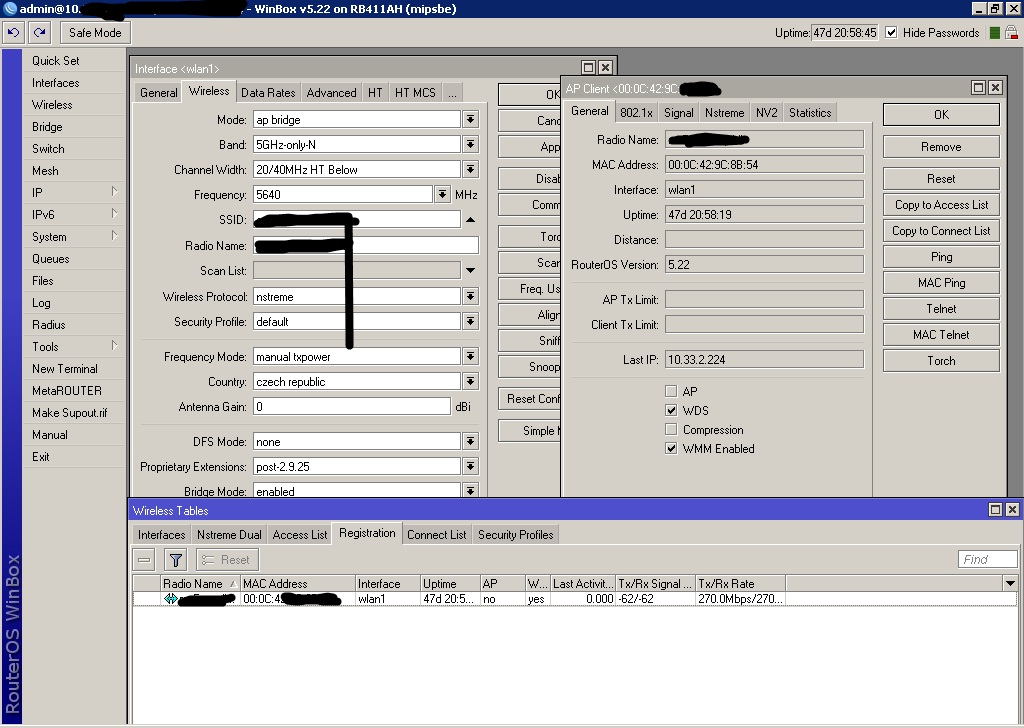Toggle the Hide Passwords checkbox

[891, 33]
